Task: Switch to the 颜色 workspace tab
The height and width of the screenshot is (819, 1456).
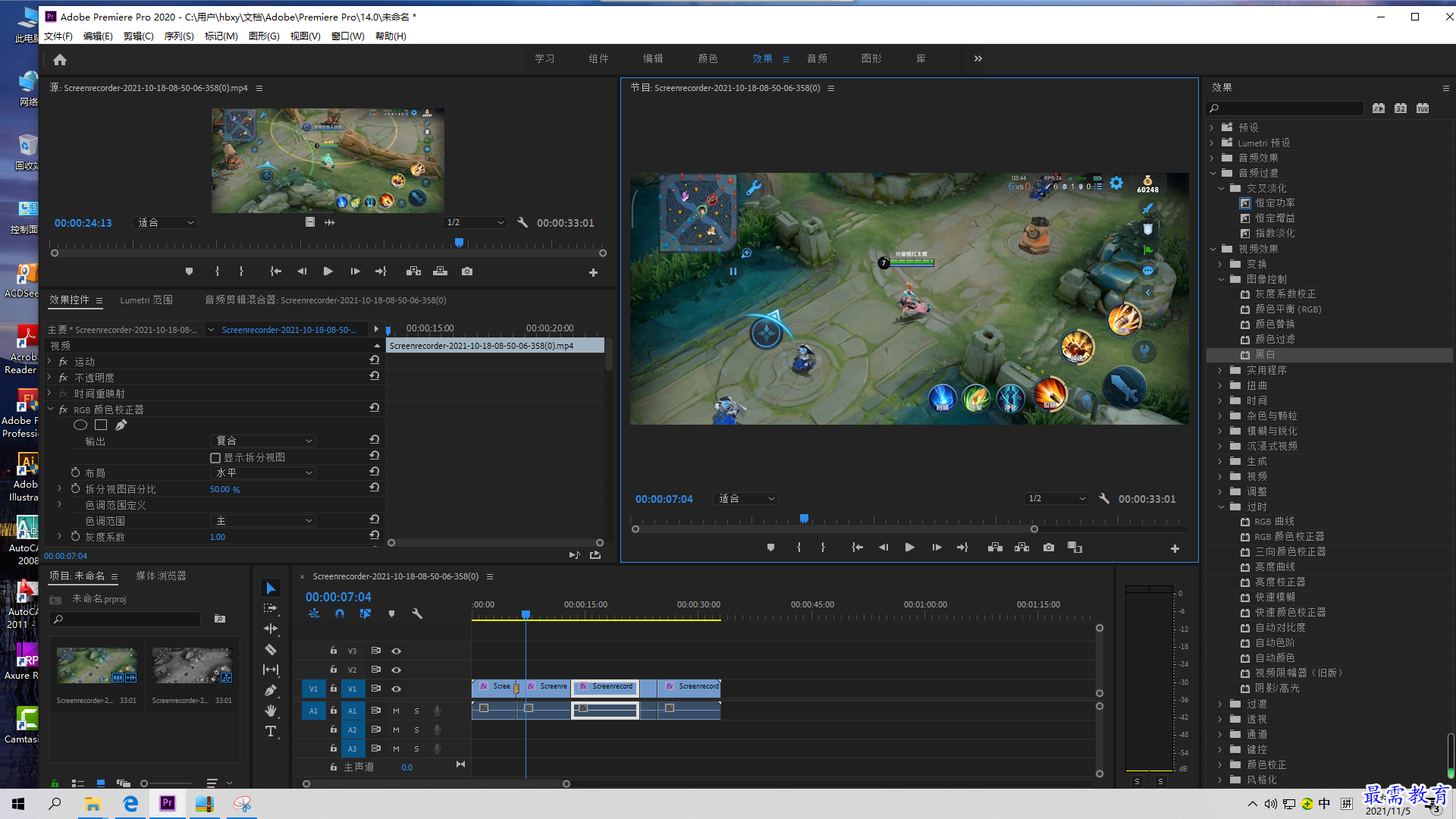Action: [708, 59]
